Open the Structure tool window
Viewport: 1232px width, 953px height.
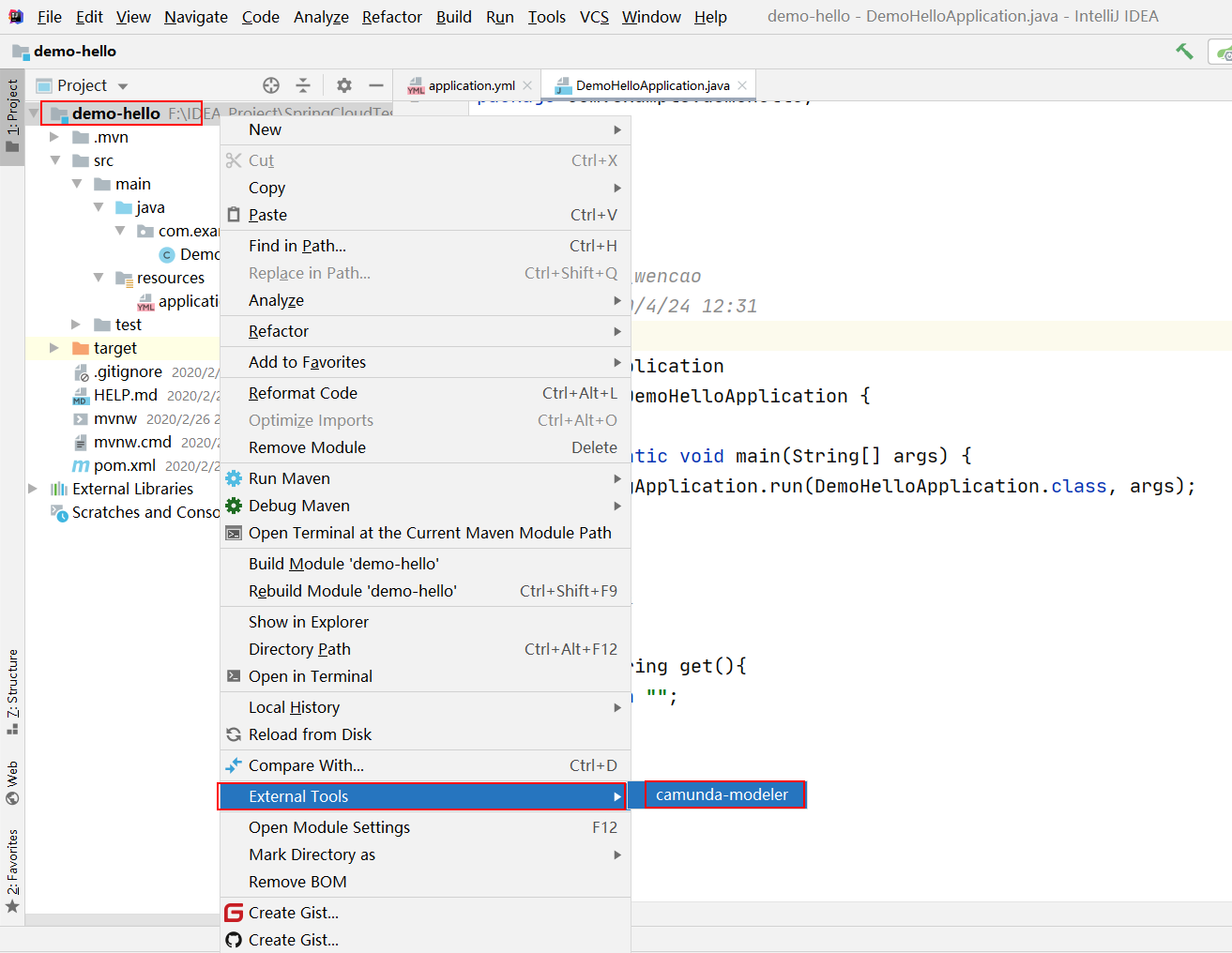pyautogui.click(x=12, y=691)
